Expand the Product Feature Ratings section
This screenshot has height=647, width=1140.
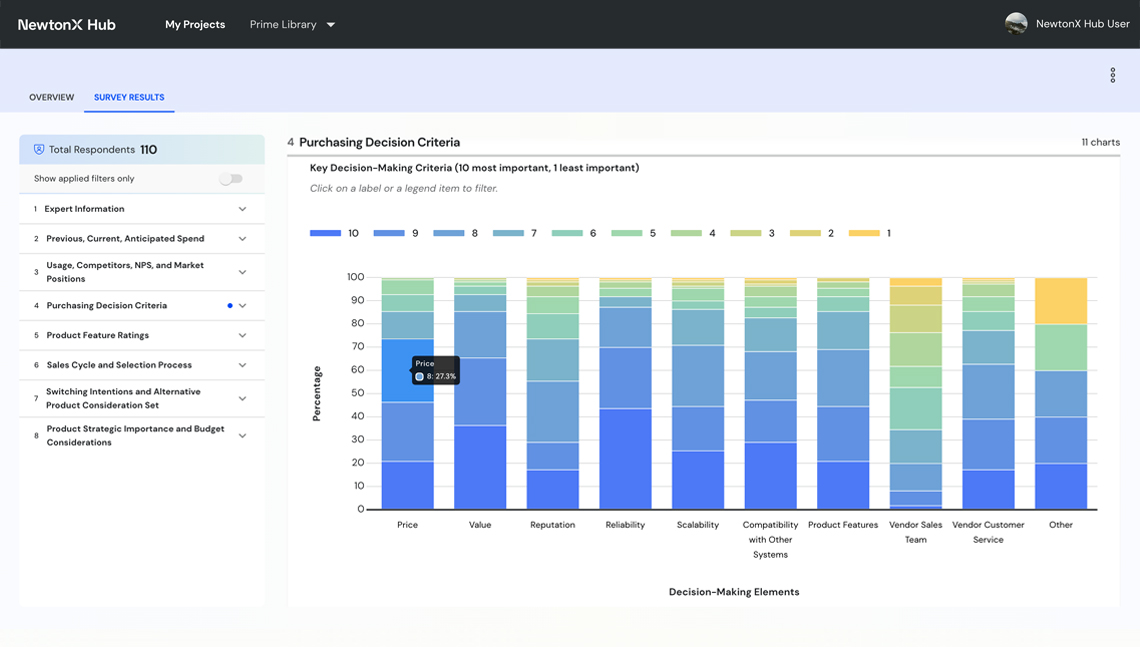point(242,336)
